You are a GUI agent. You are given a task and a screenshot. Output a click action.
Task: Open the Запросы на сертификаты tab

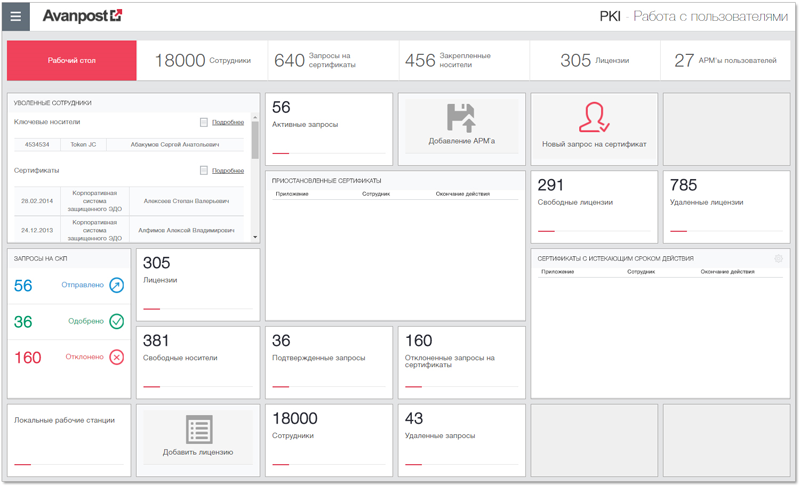click(333, 61)
